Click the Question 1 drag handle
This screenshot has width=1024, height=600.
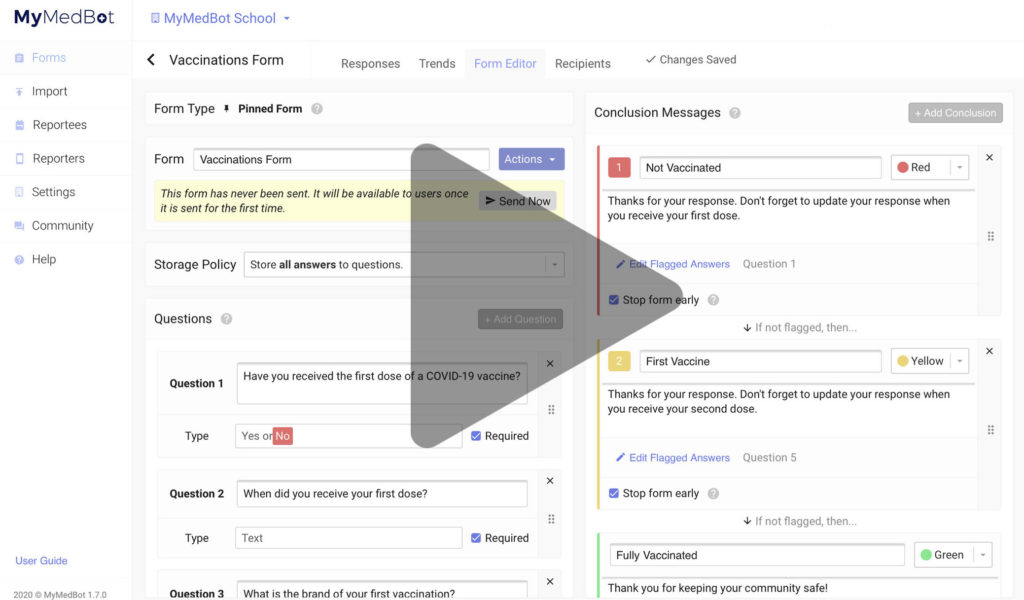(x=551, y=410)
